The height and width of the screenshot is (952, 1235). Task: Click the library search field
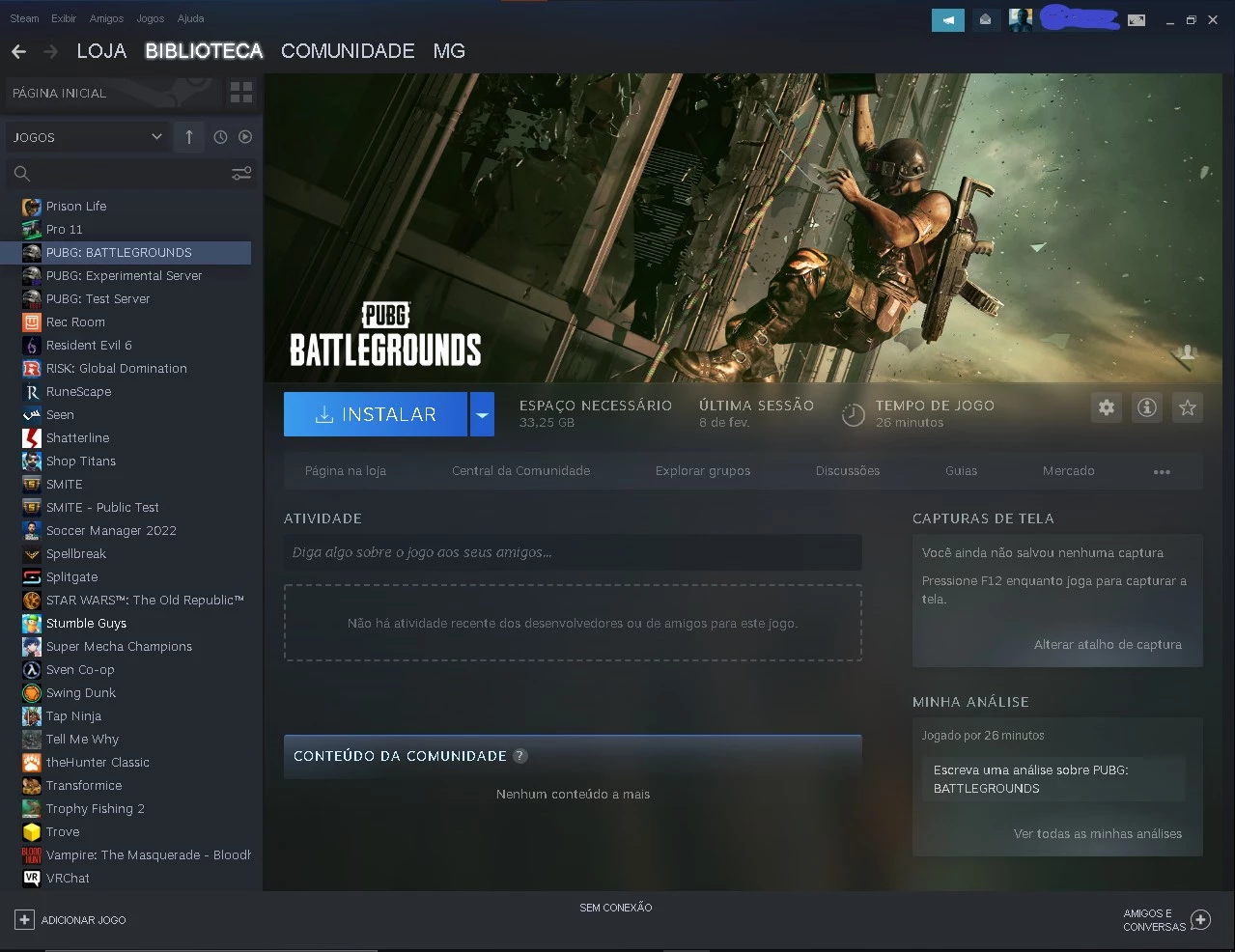coord(131,174)
